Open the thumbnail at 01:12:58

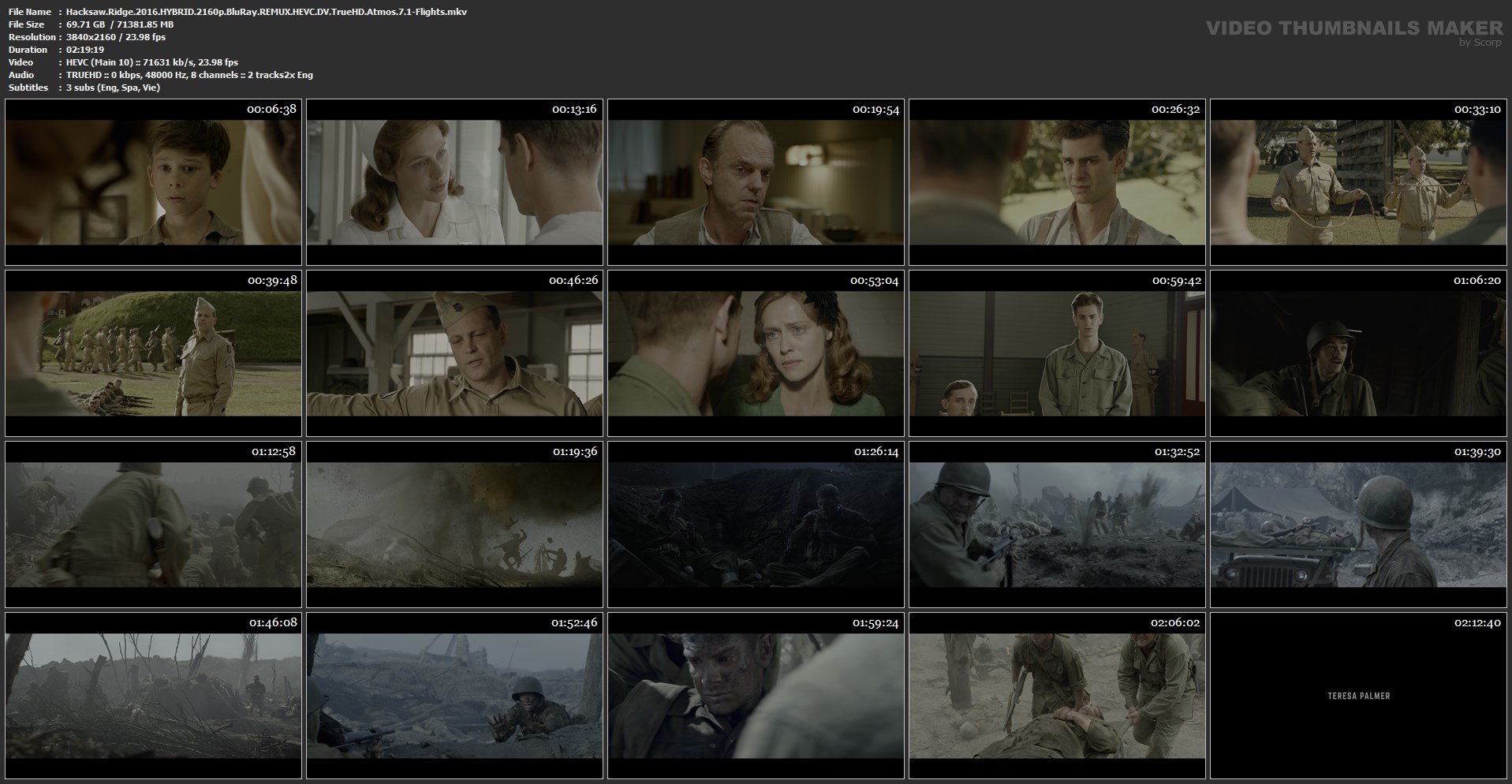pos(153,525)
